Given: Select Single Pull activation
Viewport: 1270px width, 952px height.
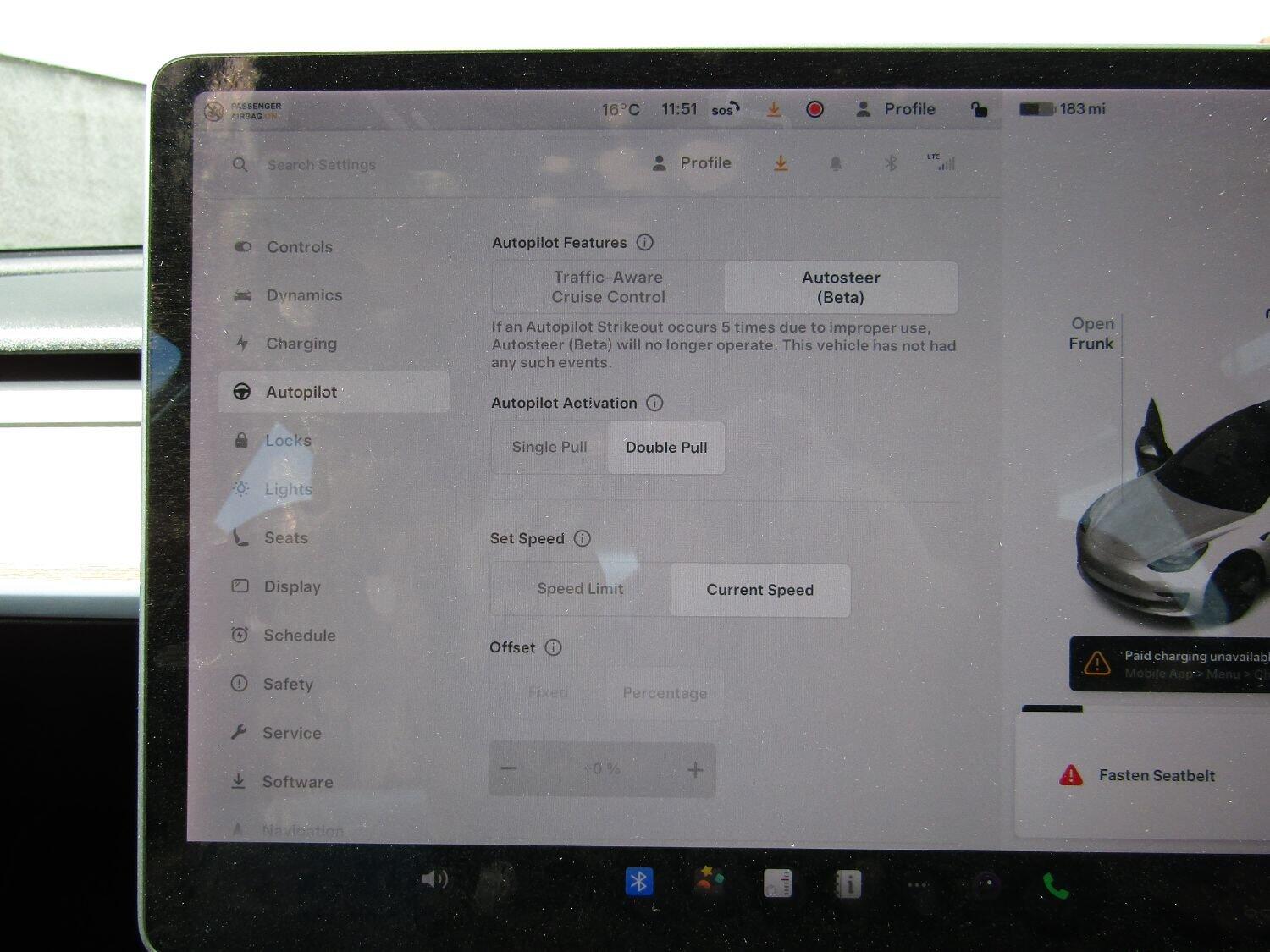Looking at the screenshot, I should click(549, 447).
